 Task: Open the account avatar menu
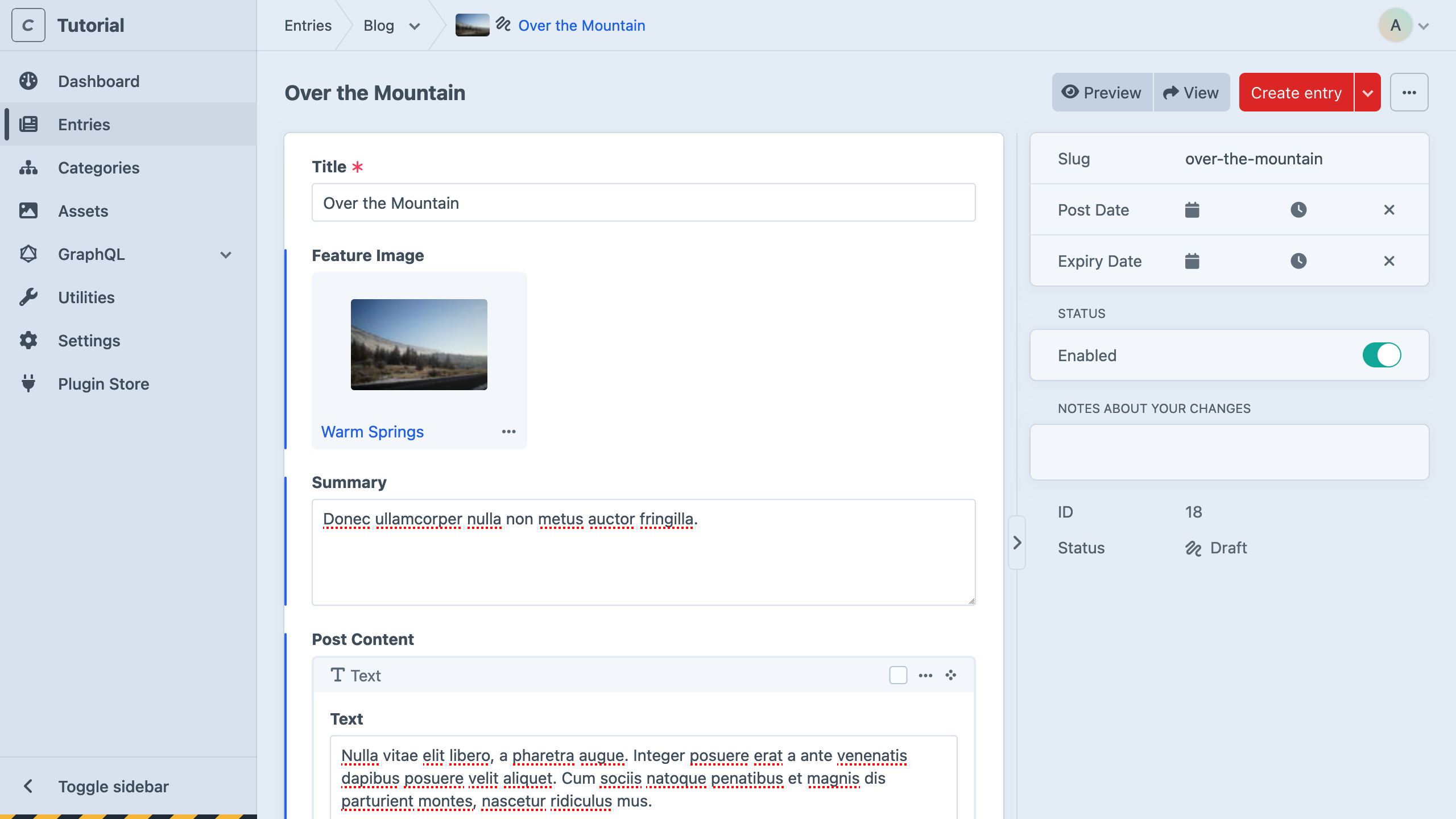(1396, 25)
